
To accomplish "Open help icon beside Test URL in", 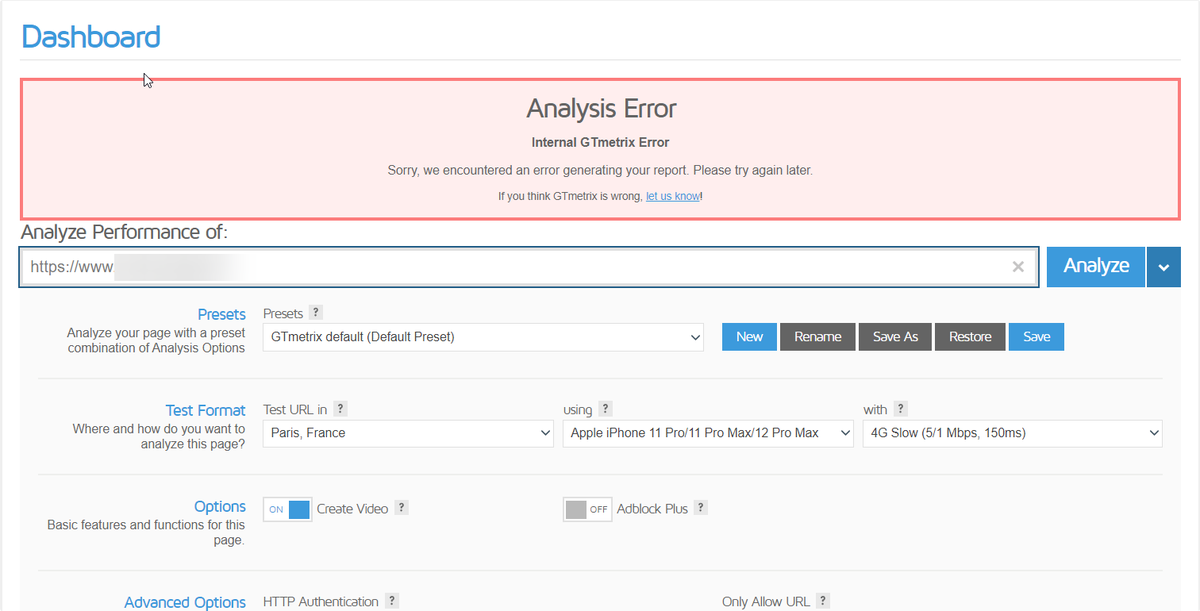I will (x=341, y=409).
